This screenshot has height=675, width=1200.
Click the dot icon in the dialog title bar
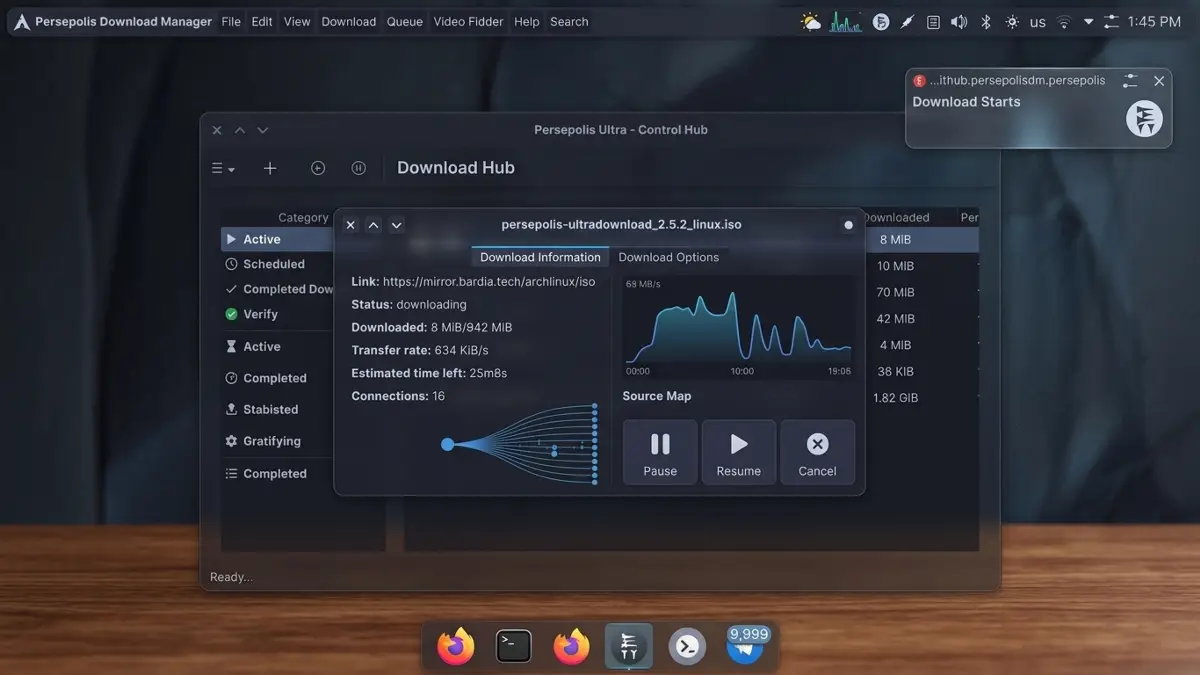coord(849,225)
